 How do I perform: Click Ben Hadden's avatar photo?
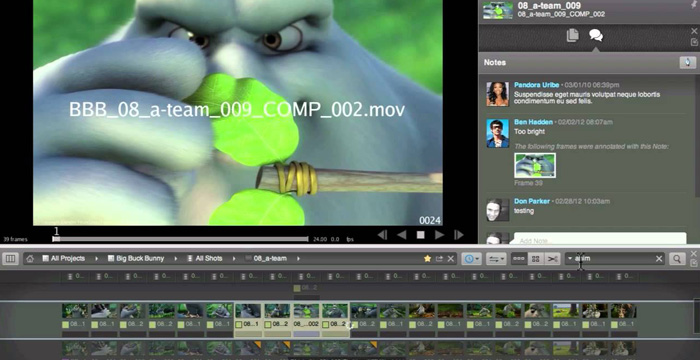pos(497,133)
